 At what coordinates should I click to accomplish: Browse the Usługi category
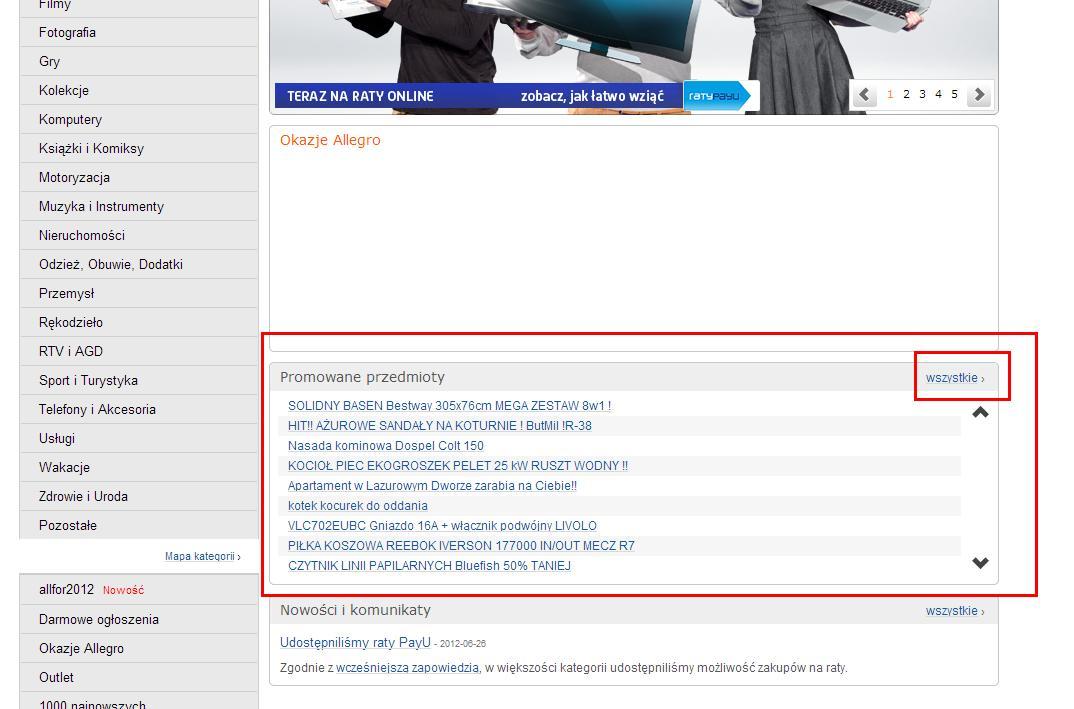tap(139, 438)
